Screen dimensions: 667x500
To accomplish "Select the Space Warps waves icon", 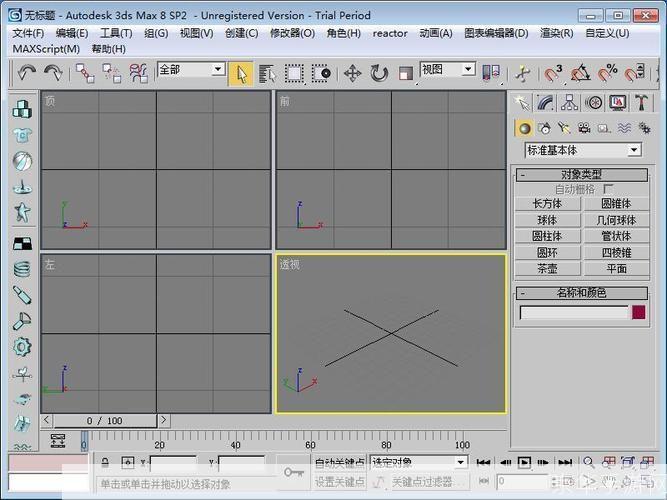I will [x=624, y=128].
